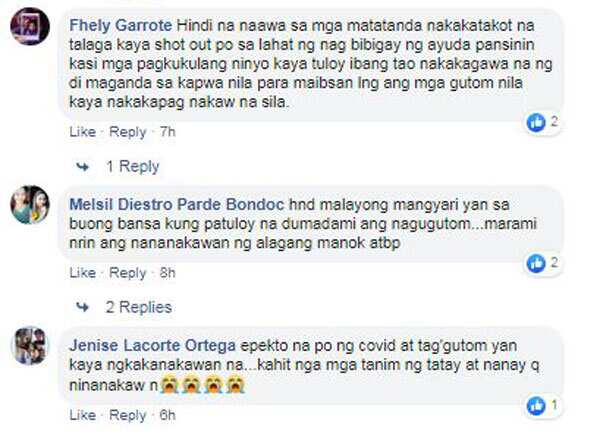Expand "2 Replies" under Melsil's comment
The width and height of the screenshot is (600, 439).
[139, 307]
